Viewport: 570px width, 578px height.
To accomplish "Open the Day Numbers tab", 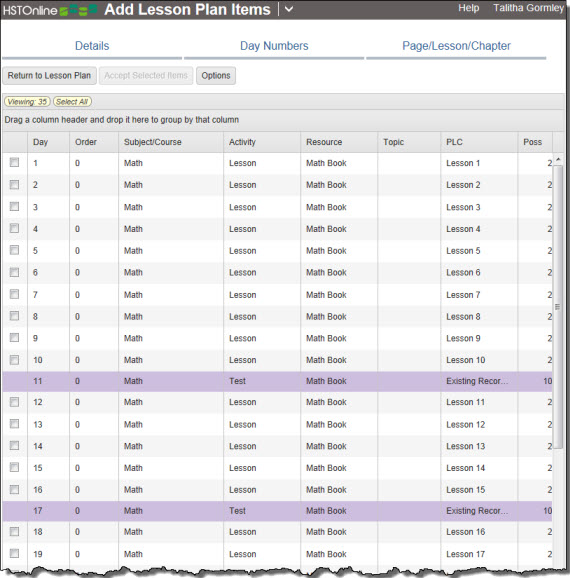I will pyautogui.click(x=274, y=46).
